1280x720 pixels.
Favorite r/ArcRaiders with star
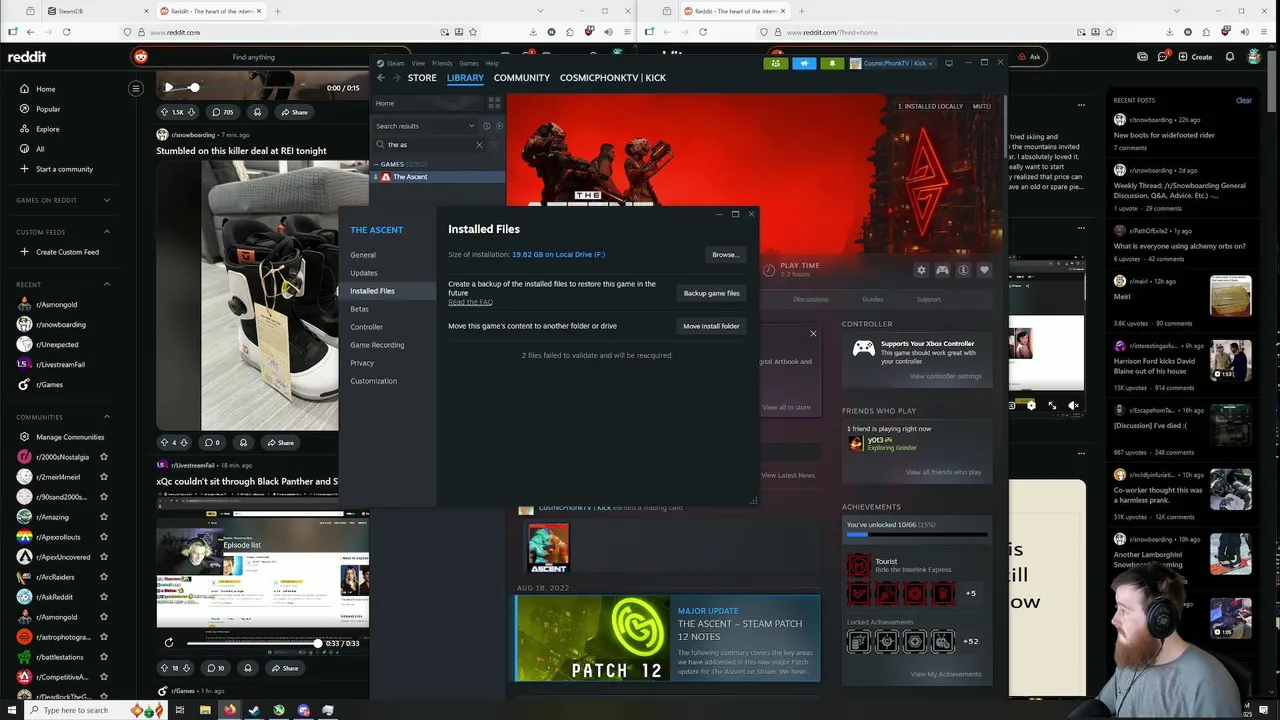click(103, 577)
